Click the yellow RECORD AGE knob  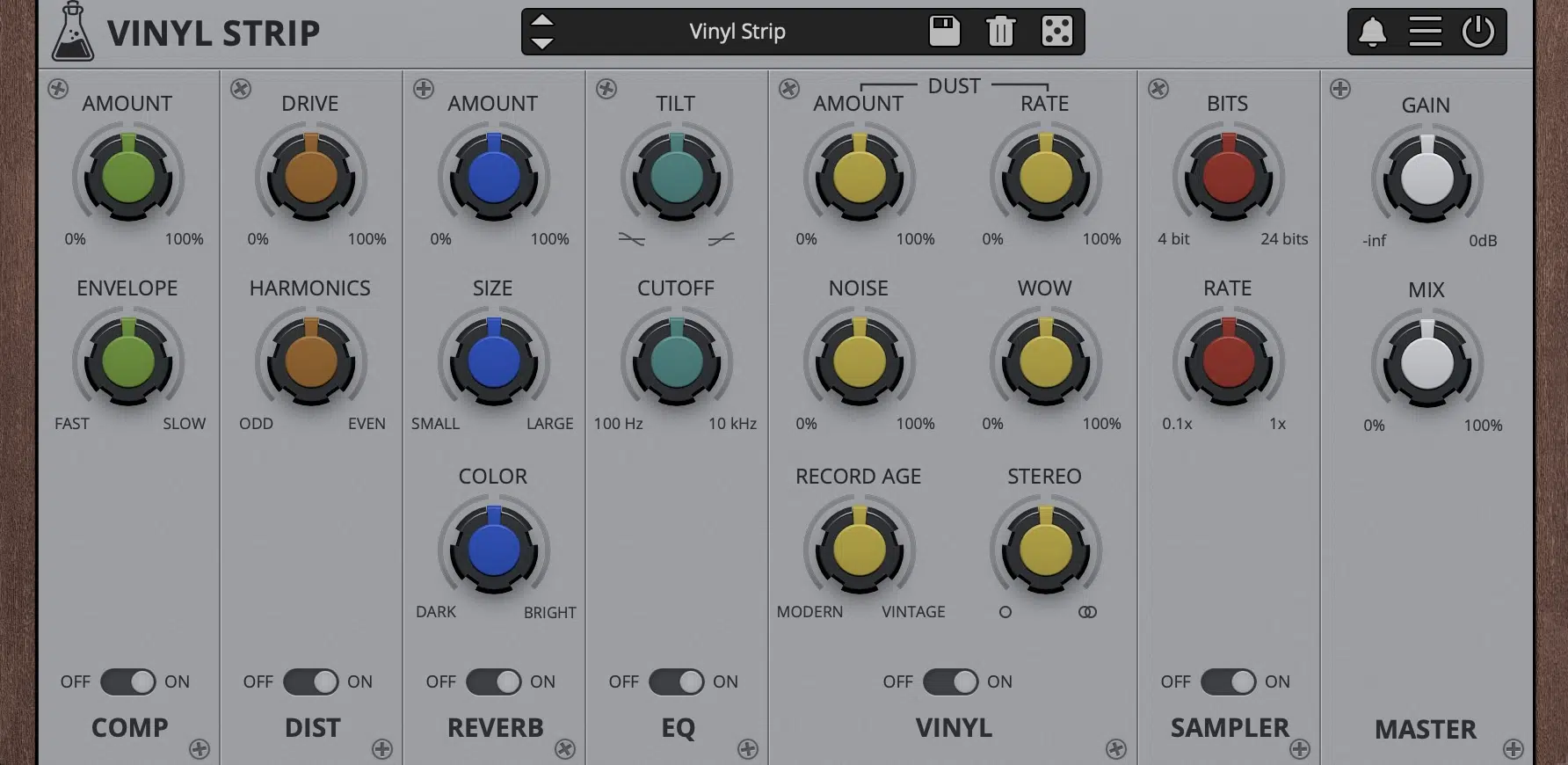click(860, 549)
